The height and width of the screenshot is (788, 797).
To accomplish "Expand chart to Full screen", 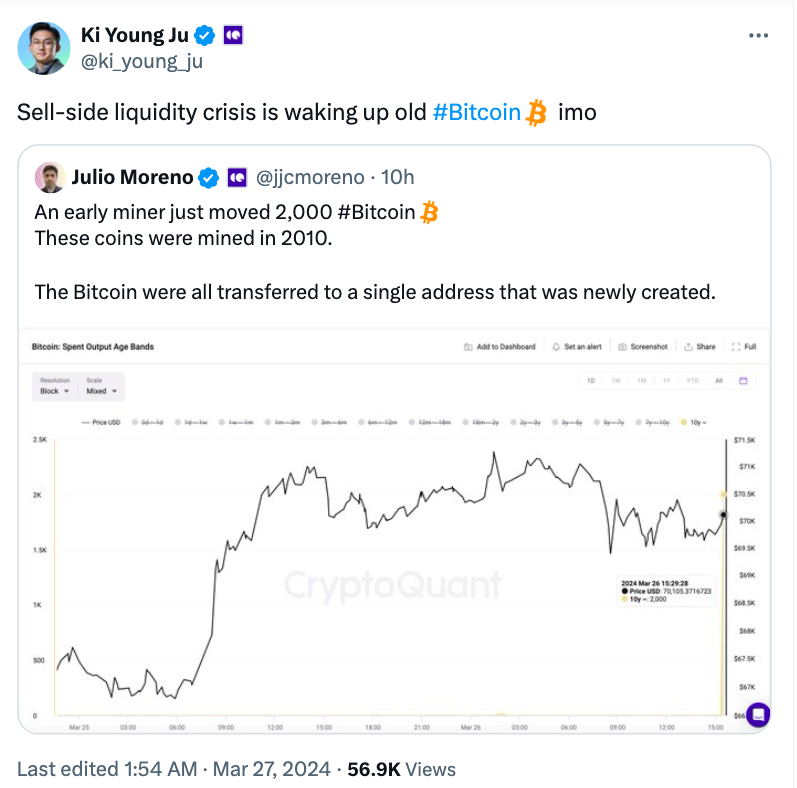I will coord(744,347).
